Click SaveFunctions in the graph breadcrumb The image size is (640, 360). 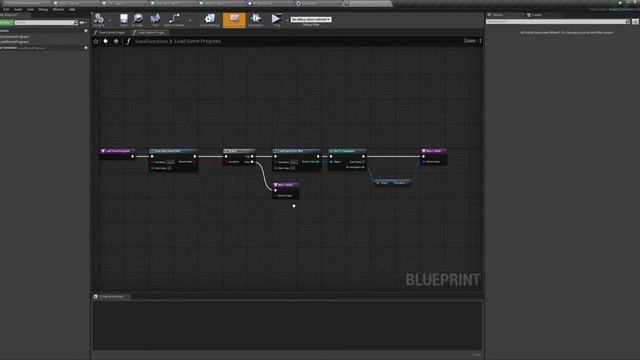click(151, 41)
